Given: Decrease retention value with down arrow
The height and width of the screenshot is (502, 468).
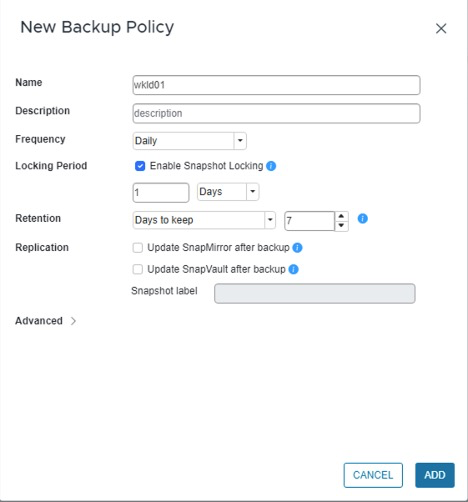Looking at the screenshot, I should (x=341, y=226).
